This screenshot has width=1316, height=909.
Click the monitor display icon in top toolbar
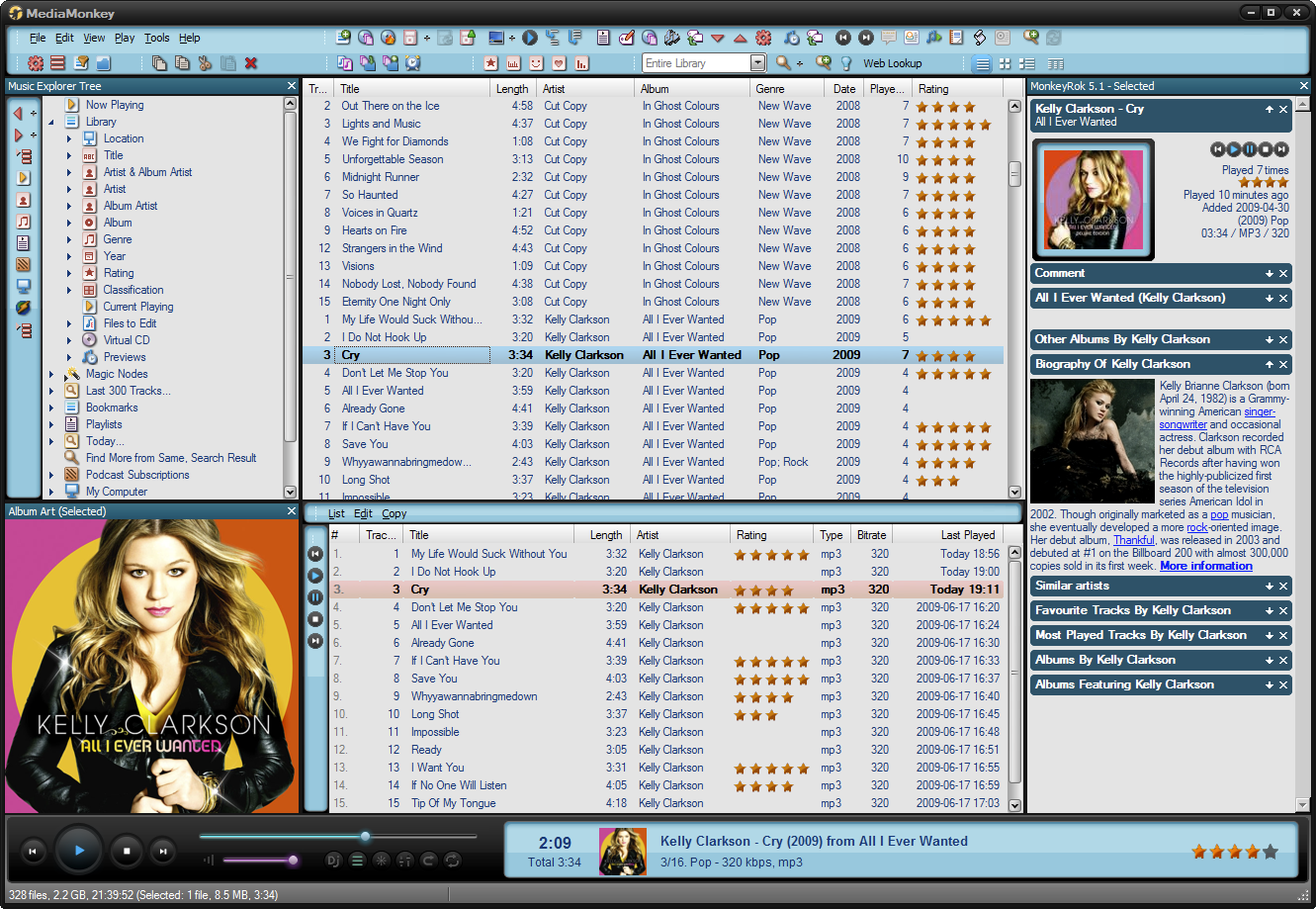pos(496,38)
